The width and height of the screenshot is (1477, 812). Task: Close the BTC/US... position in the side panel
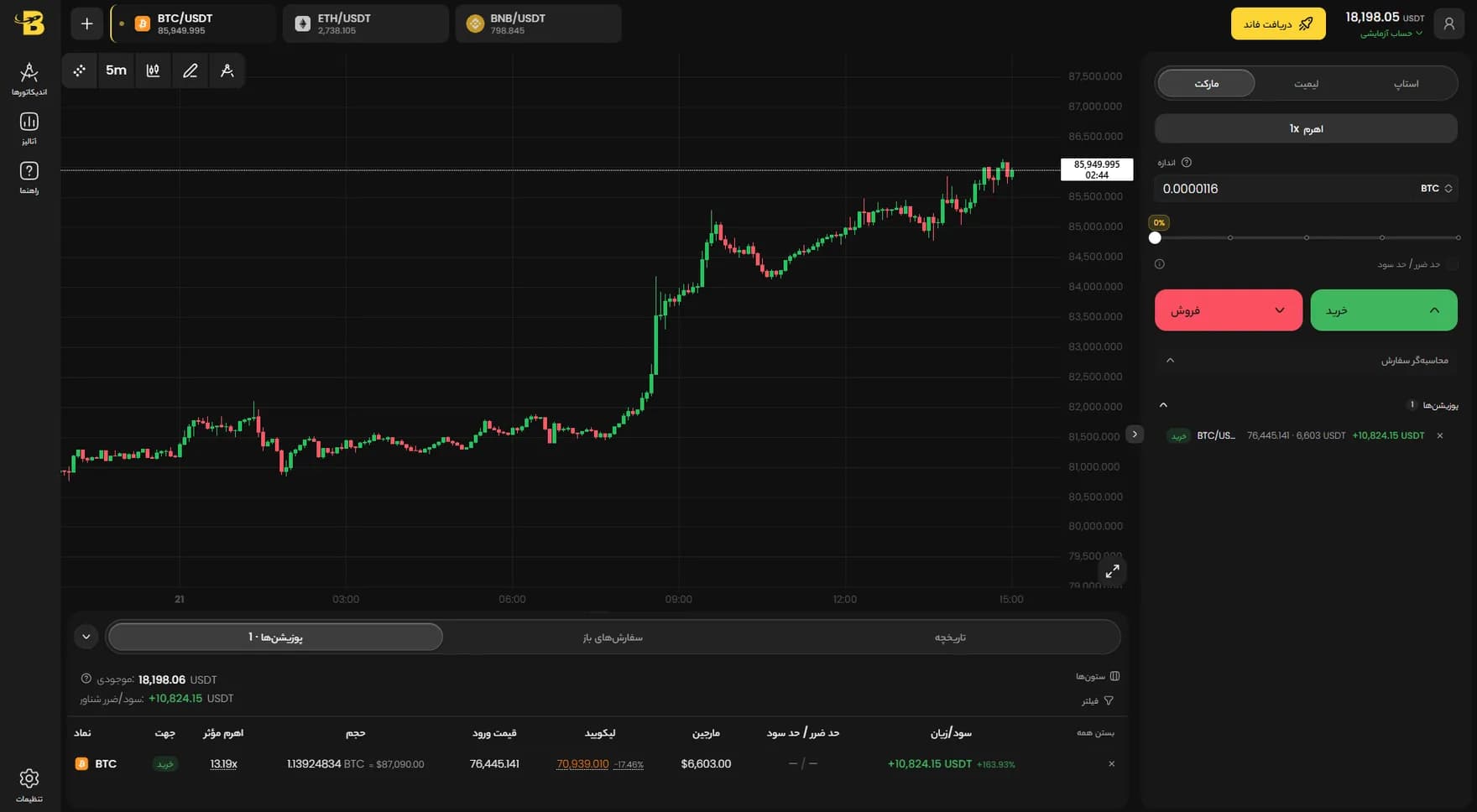(x=1440, y=435)
